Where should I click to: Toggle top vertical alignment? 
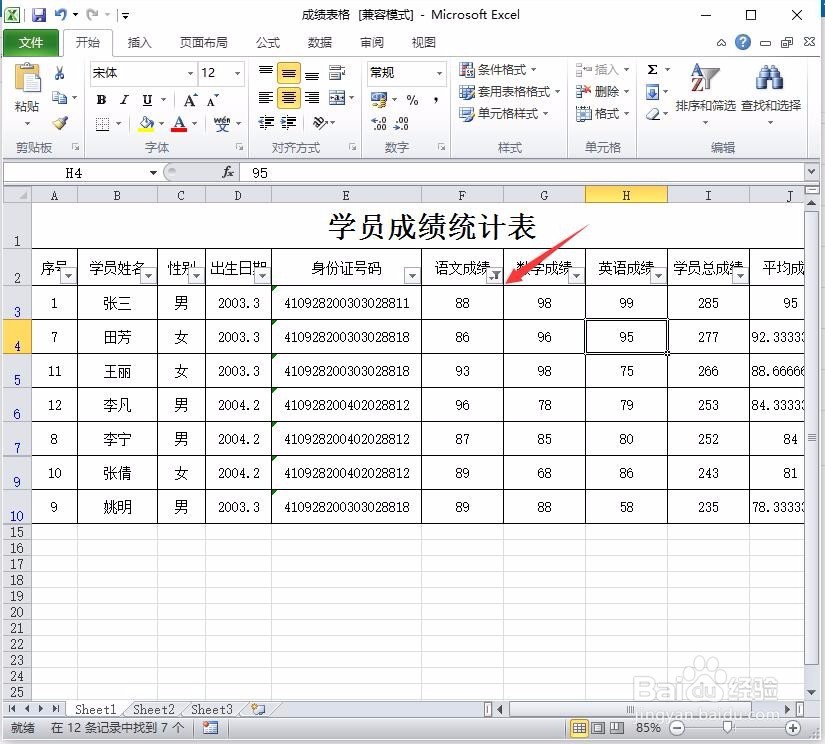[266, 71]
